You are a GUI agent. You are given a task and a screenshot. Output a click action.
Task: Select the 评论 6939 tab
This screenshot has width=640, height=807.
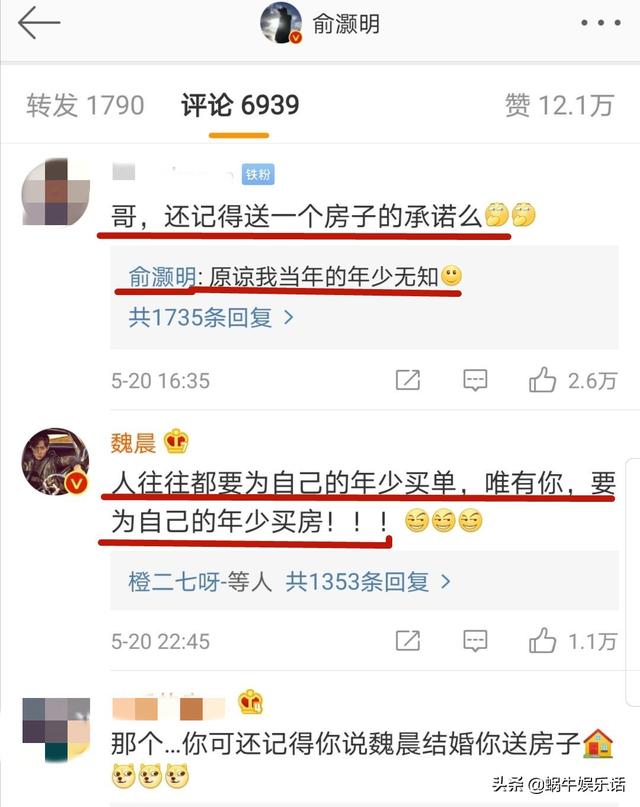coord(240,106)
